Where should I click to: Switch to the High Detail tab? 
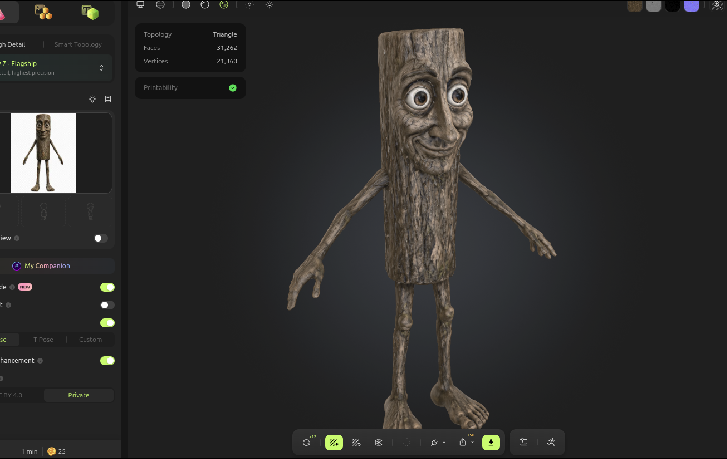(x=13, y=45)
